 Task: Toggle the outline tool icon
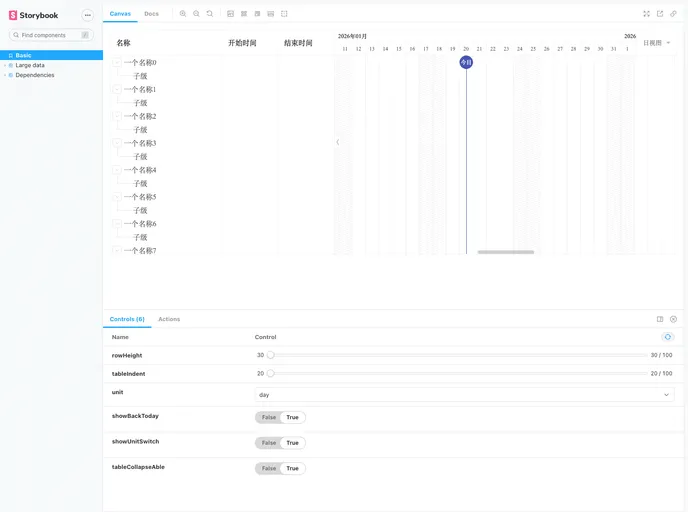(284, 14)
